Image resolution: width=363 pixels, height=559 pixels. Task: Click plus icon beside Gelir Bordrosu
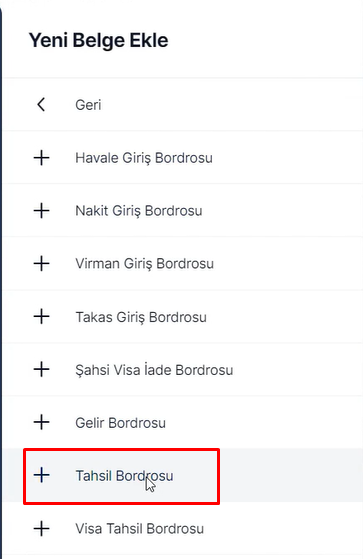(x=41, y=422)
